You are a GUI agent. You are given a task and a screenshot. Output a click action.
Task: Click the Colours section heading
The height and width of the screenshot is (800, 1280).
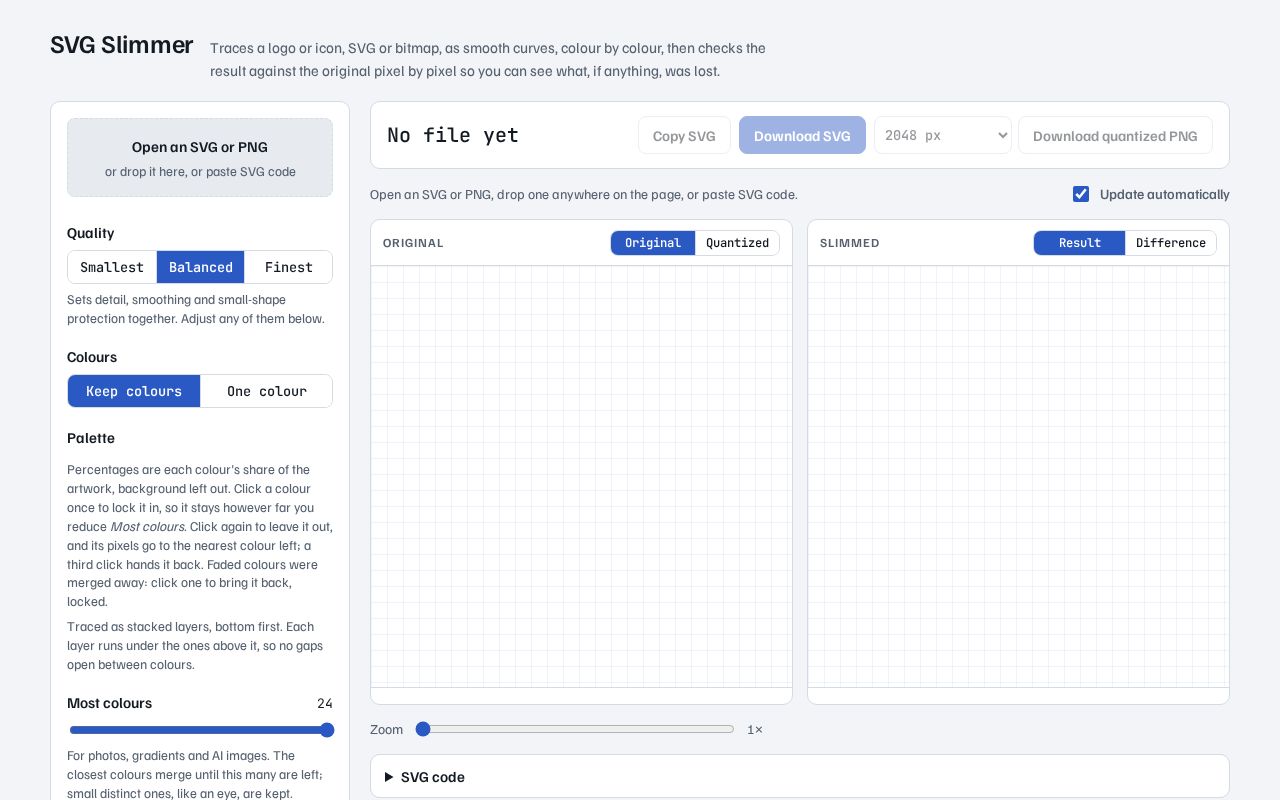click(92, 357)
